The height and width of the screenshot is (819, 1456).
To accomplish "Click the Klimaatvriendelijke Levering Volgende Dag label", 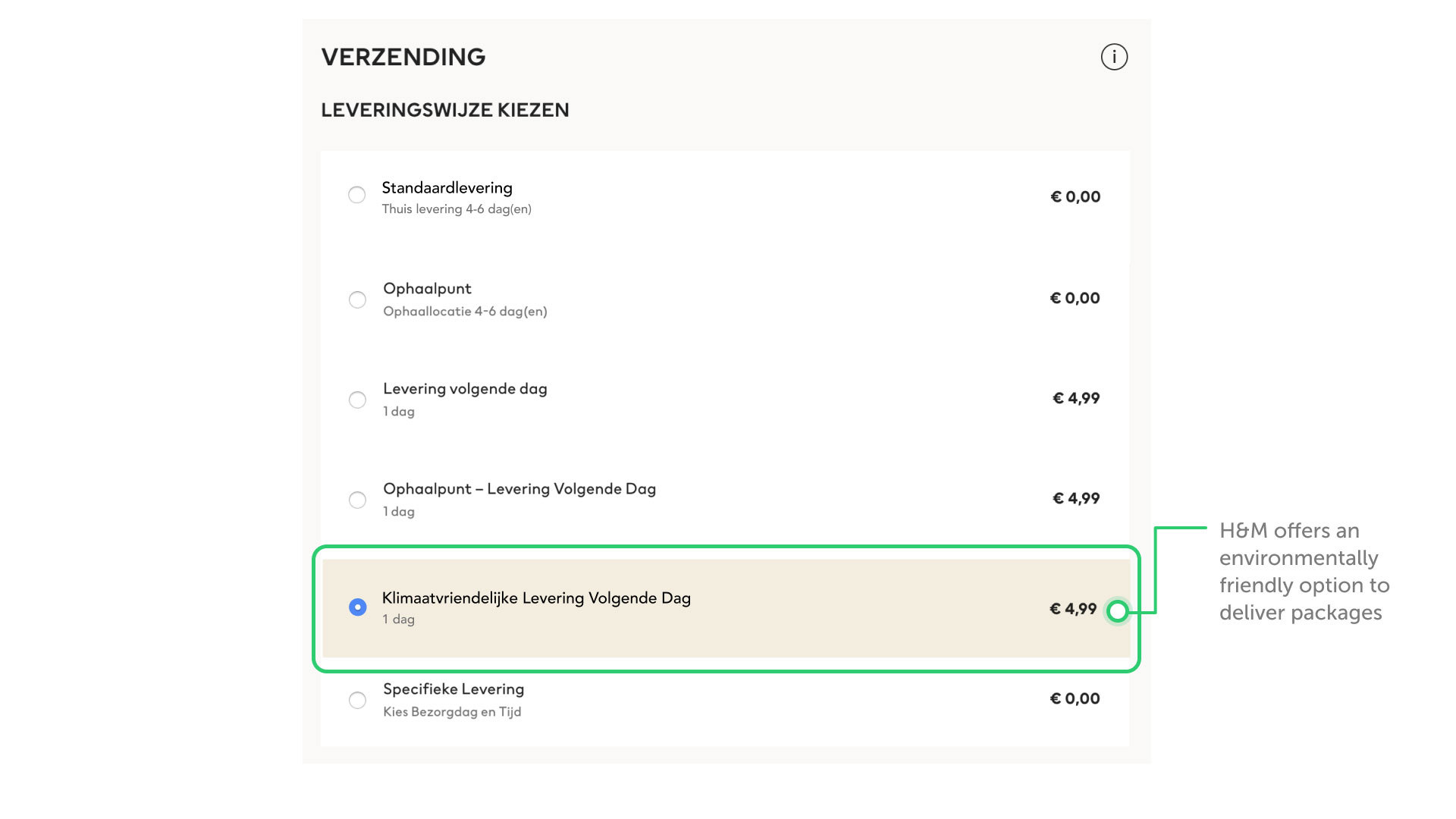I will [536, 598].
